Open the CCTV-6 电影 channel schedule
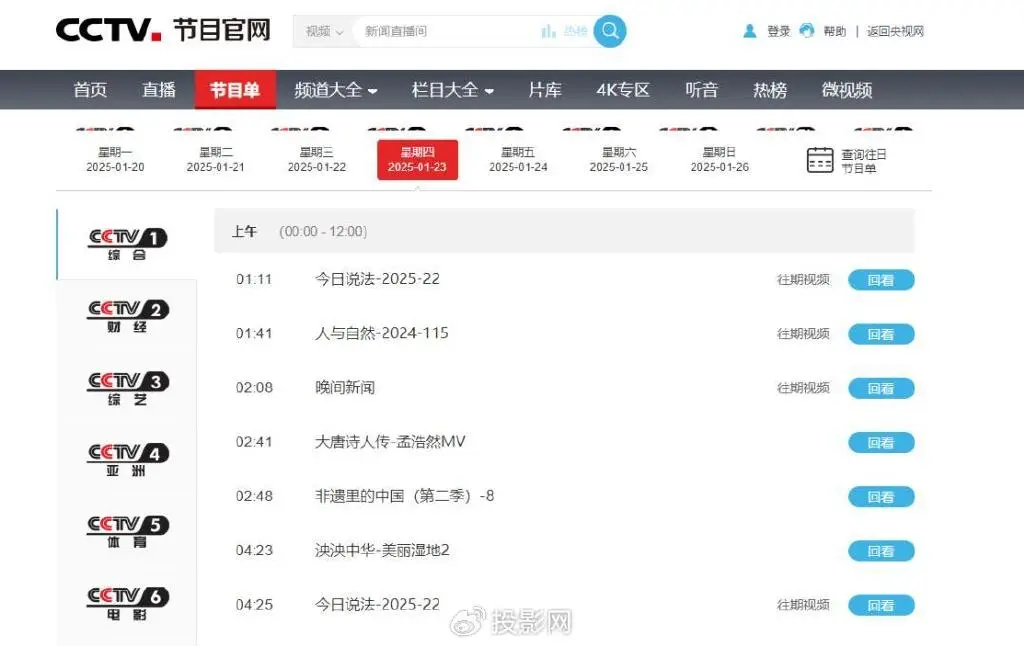This screenshot has height=646, width=1024. [x=126, y=601]
